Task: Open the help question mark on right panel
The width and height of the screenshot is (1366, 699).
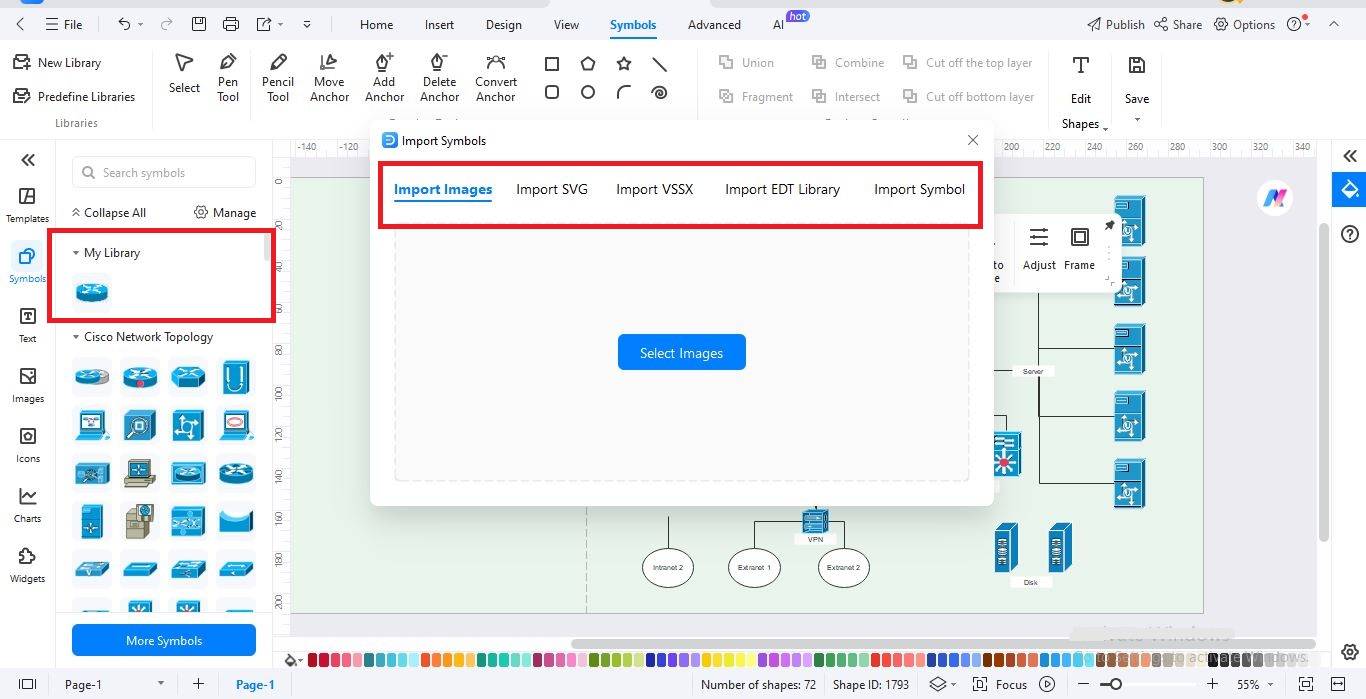Action: pyautogui.click(x=1350, y=234)
